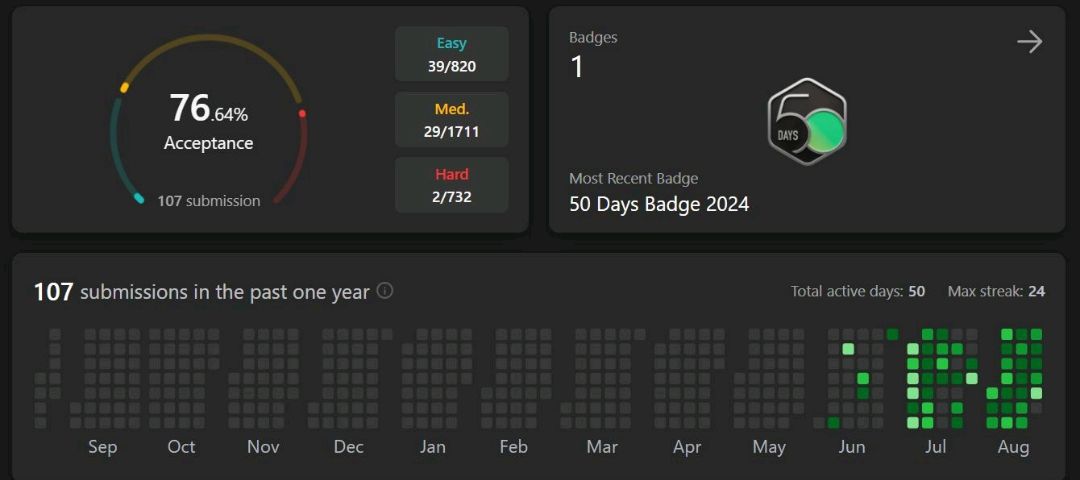Click the Jan month label on heatmap
The image size is (1080, 480).
pyautogui.click(x=432, y=447)
